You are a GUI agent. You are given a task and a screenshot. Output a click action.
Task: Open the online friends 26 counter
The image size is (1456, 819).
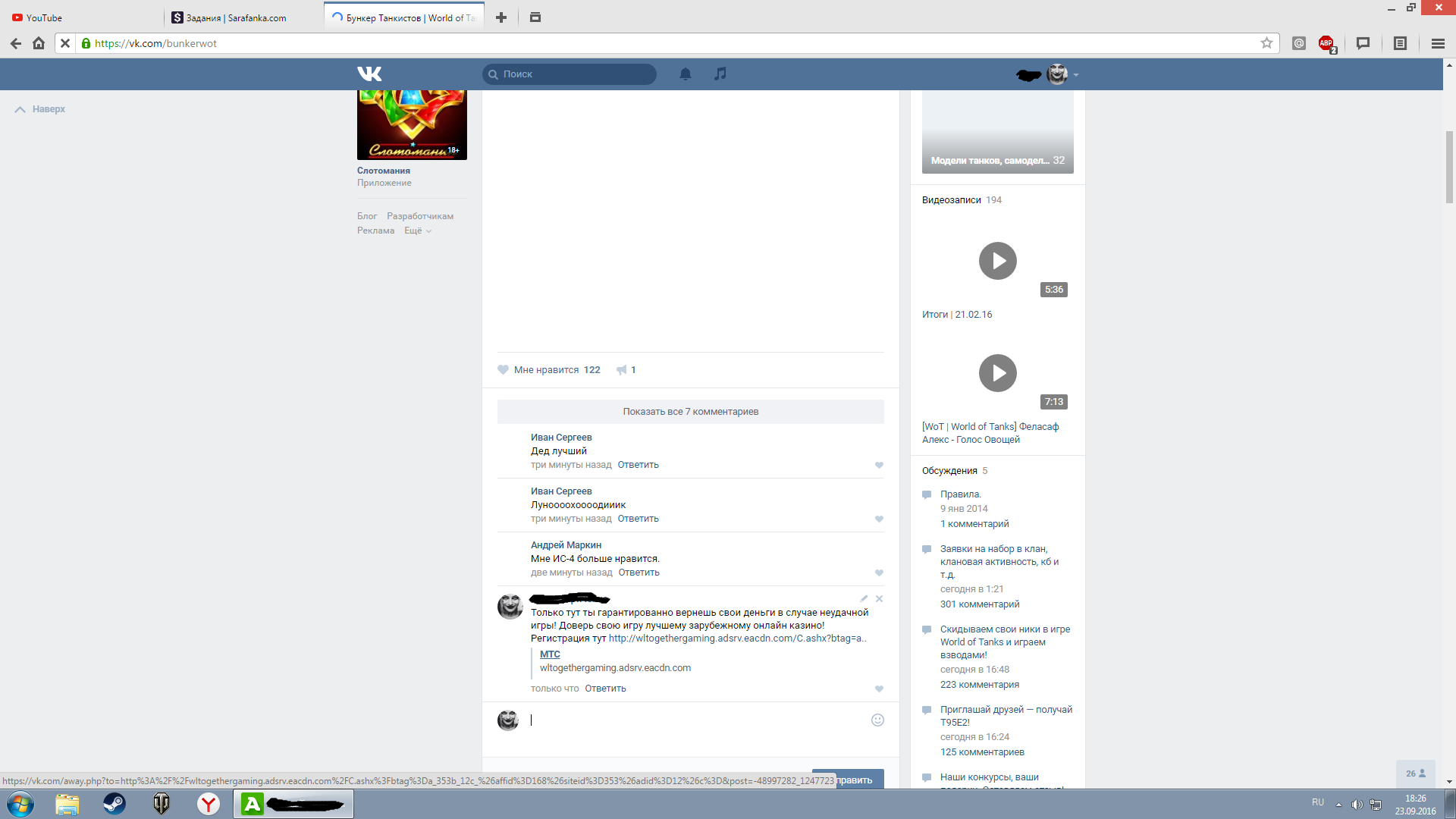pos(1415,773)
